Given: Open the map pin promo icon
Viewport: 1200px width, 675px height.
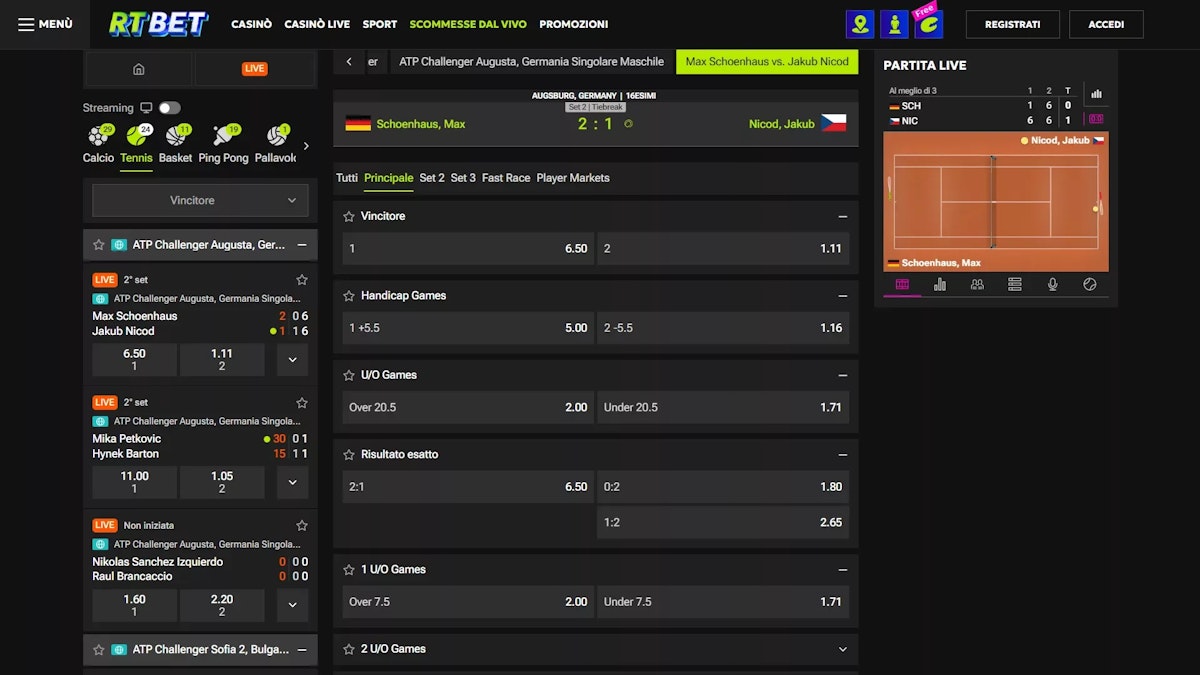Looking at the screenshot, I should 859,24.
